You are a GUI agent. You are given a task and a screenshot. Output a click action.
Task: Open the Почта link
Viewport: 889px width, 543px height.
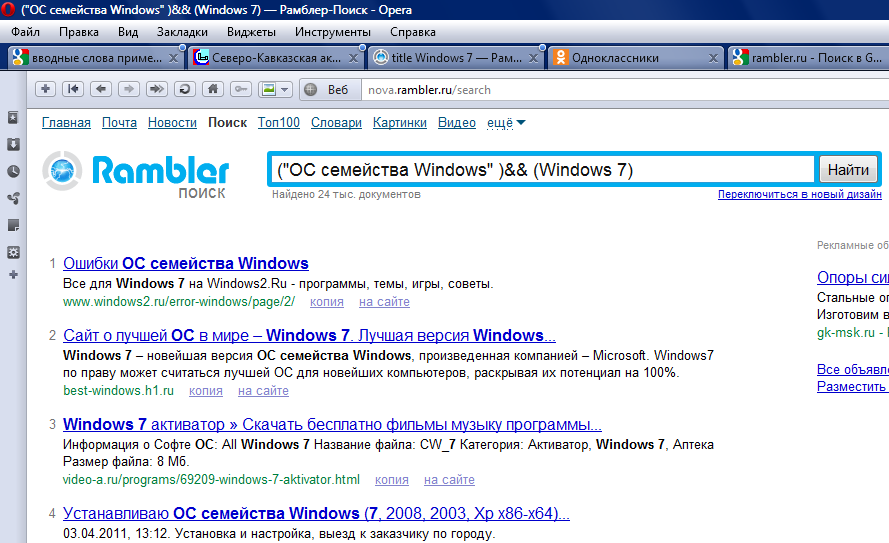(119, 122)
